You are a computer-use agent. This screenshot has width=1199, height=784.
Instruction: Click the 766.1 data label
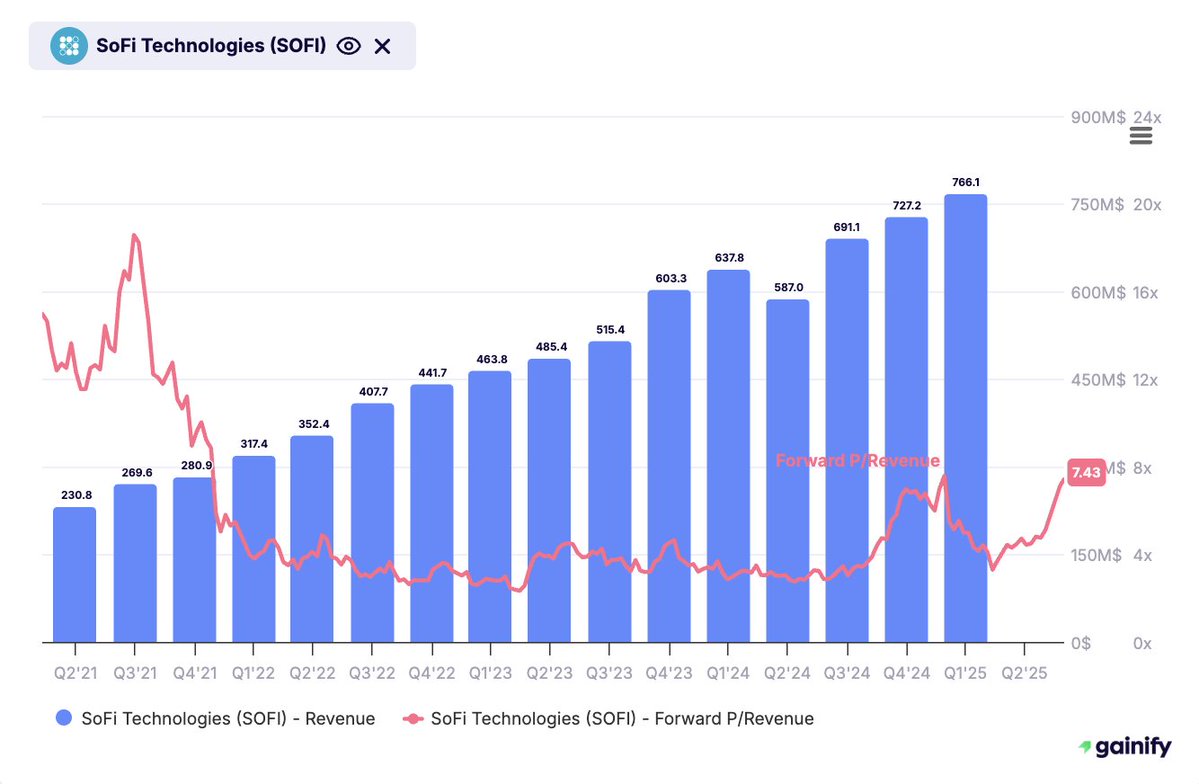click(966, 182)
